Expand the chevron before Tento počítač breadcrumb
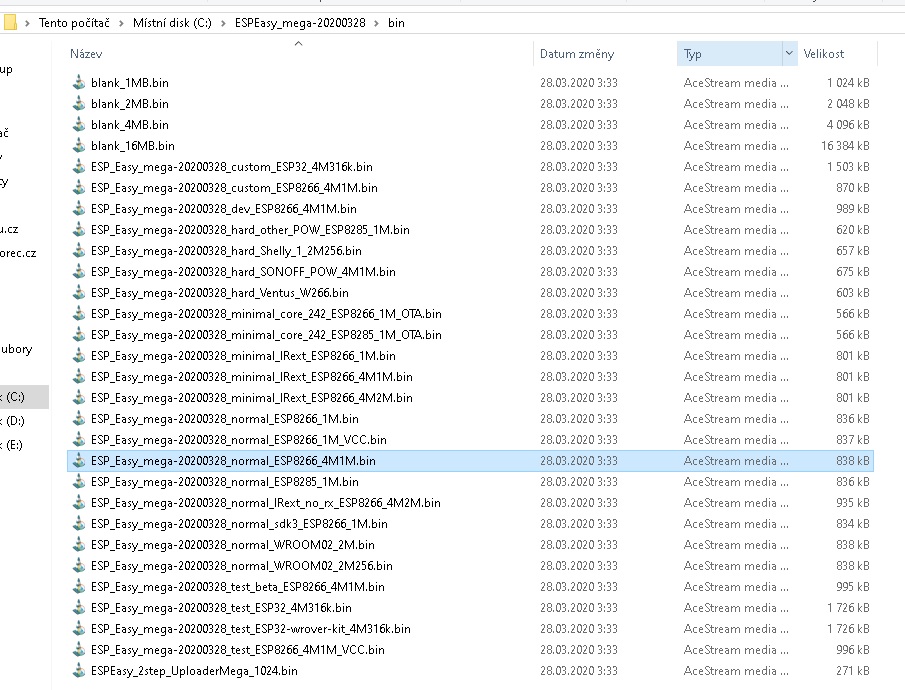 27,23
